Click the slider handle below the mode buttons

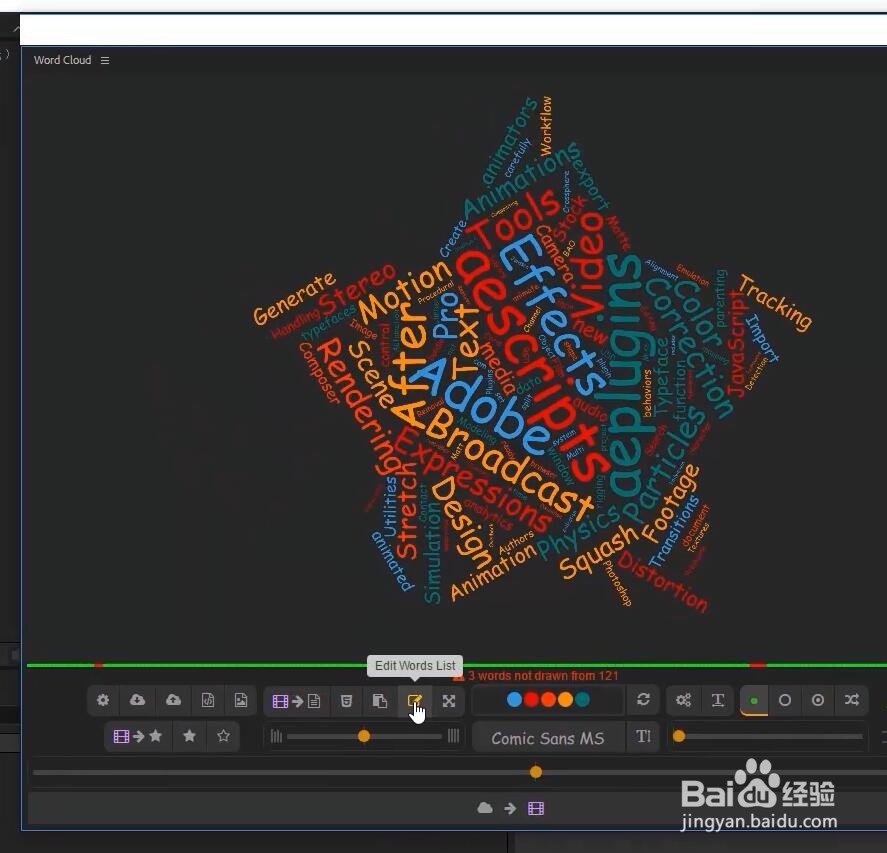click(679, 736)
